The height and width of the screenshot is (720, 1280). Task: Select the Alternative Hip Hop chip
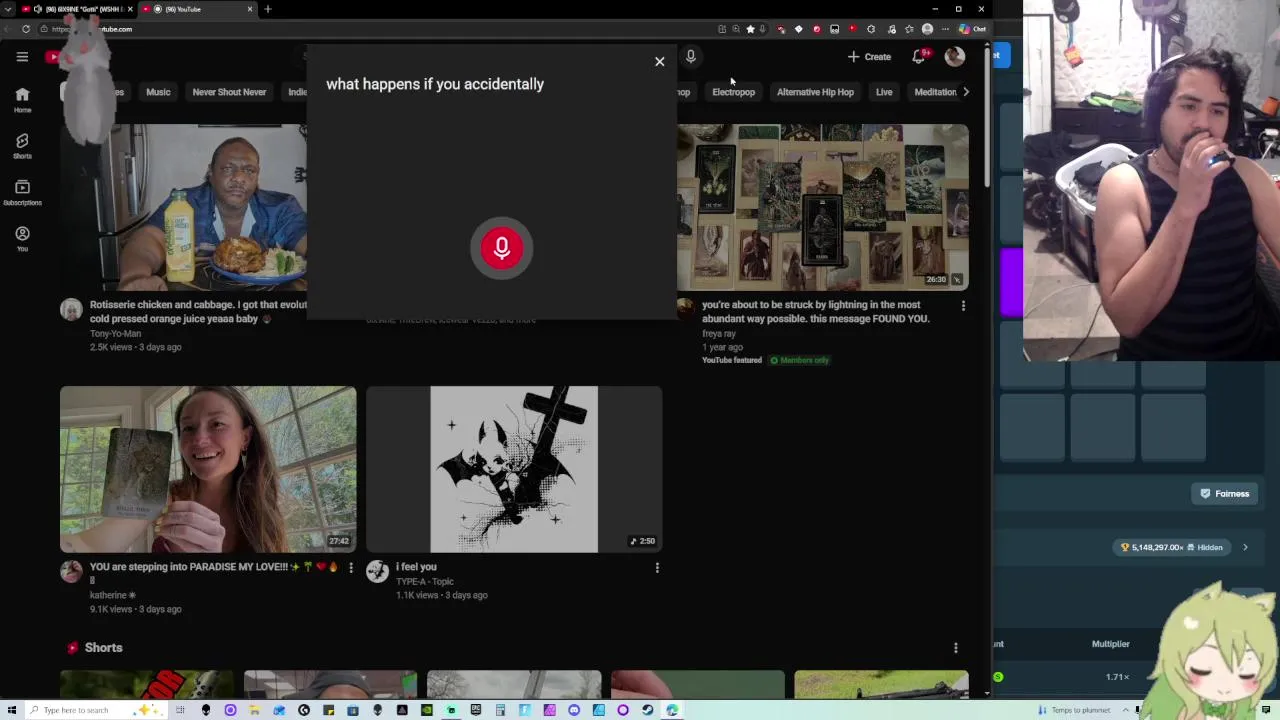point(815,92)
